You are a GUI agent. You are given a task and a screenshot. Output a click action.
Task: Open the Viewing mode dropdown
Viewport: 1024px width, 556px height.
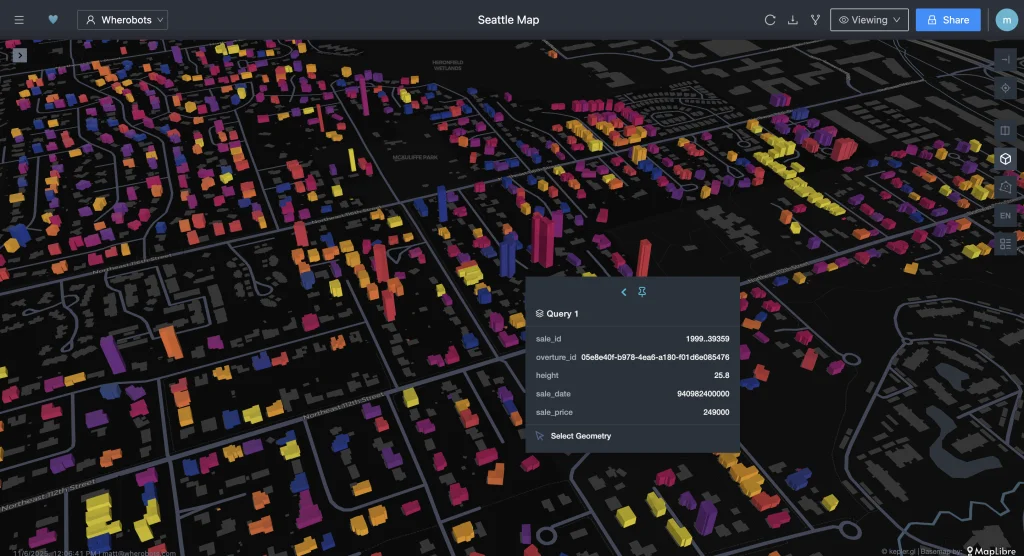(869, 20)
